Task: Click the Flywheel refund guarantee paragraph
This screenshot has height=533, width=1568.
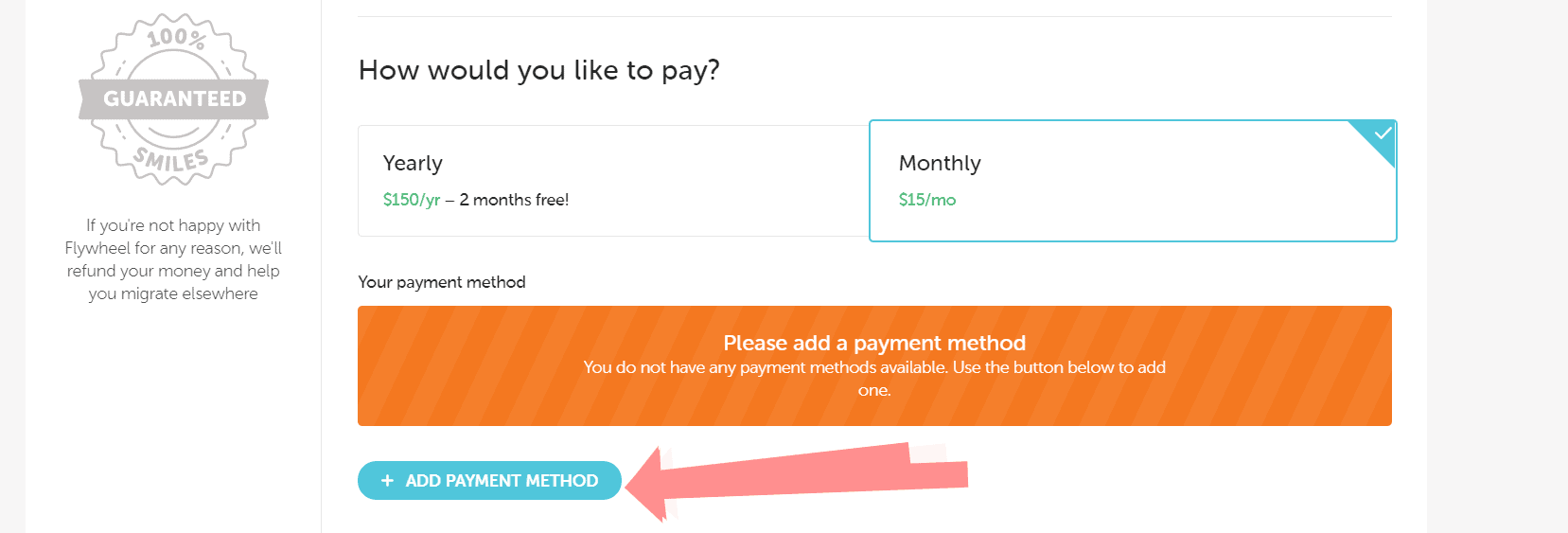Action: pyautogui.click(x=173, y=259)
